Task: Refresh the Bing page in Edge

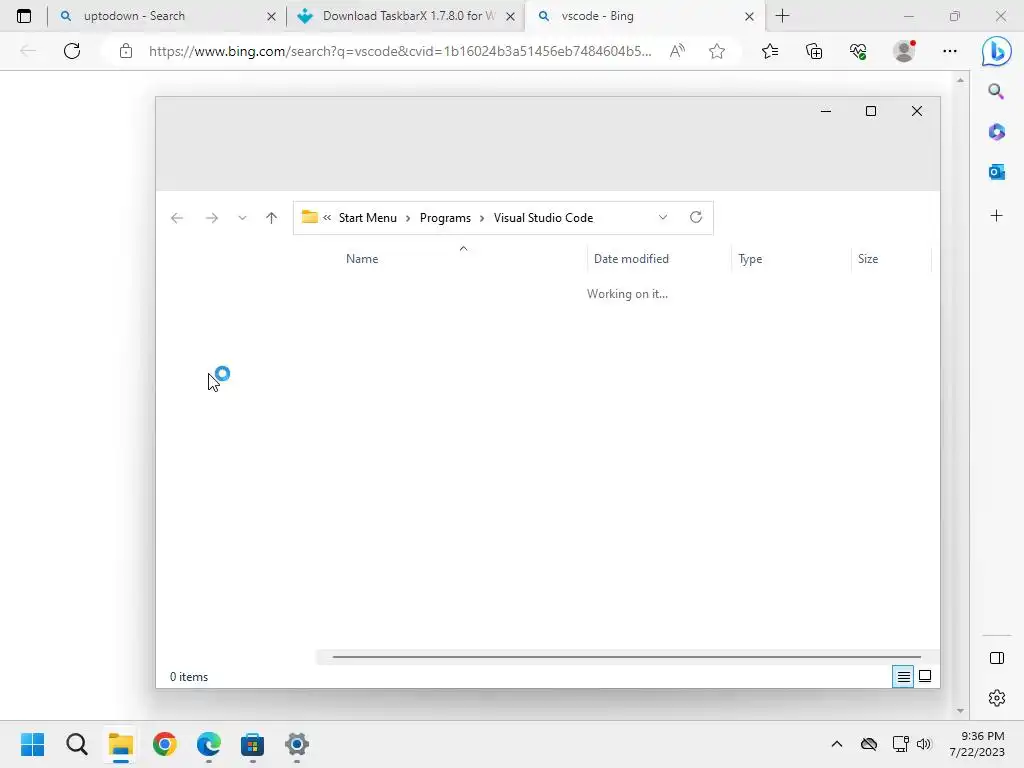Action: tap(72, 51)
